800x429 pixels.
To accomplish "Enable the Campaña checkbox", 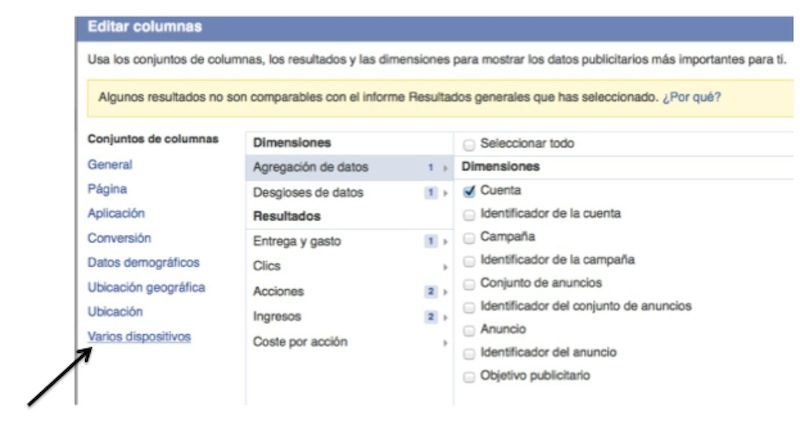I will [x=469, y=238].
